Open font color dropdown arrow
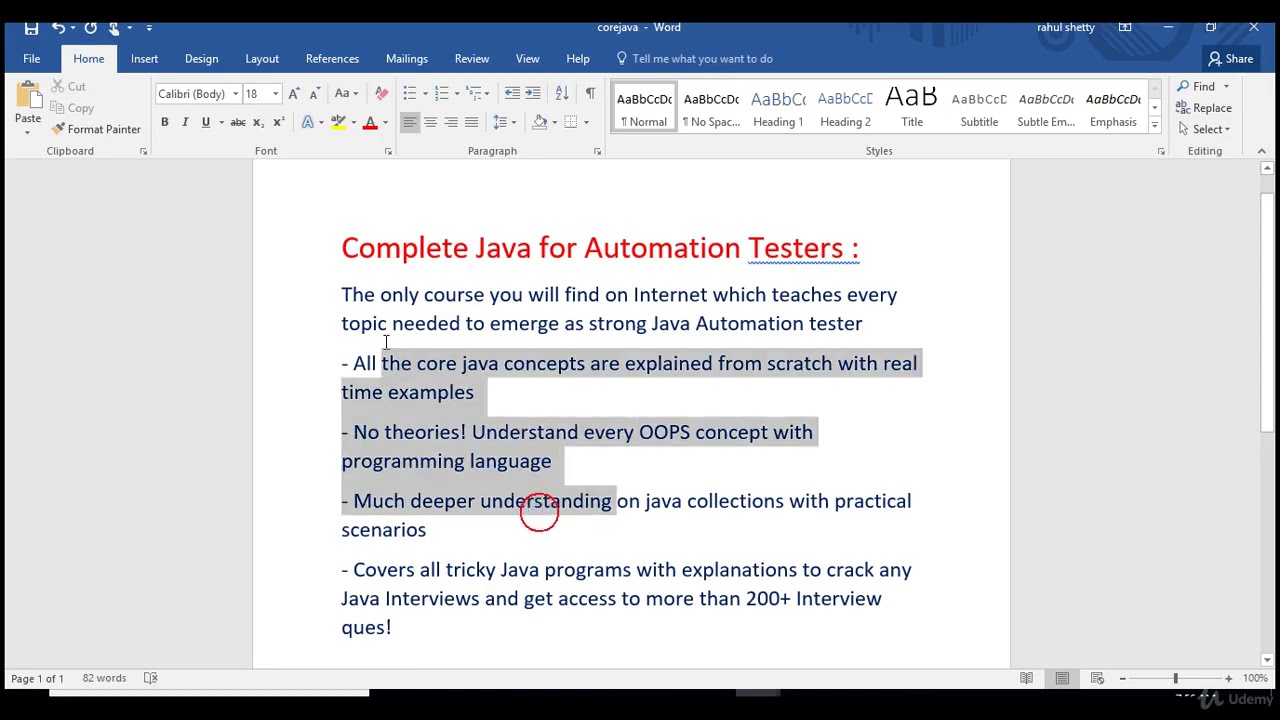Screen dimensions: 1280x720 [385, 123]
